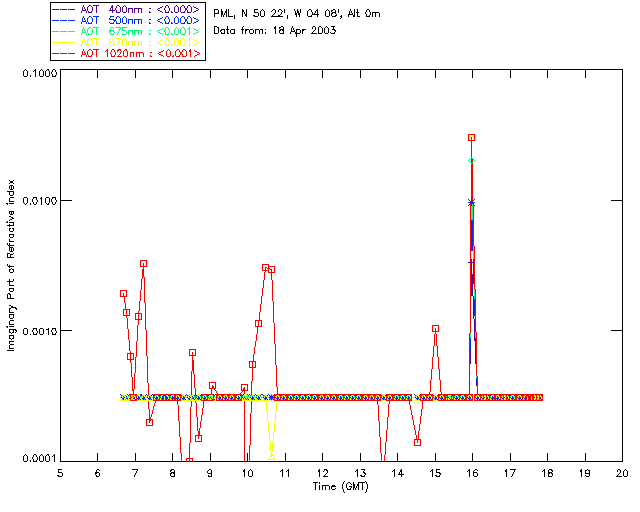640x512 pixels.
Task: Click the red square peak marker near 8.5 GMT
Action: pyautogui.click(x=192, y=352)
